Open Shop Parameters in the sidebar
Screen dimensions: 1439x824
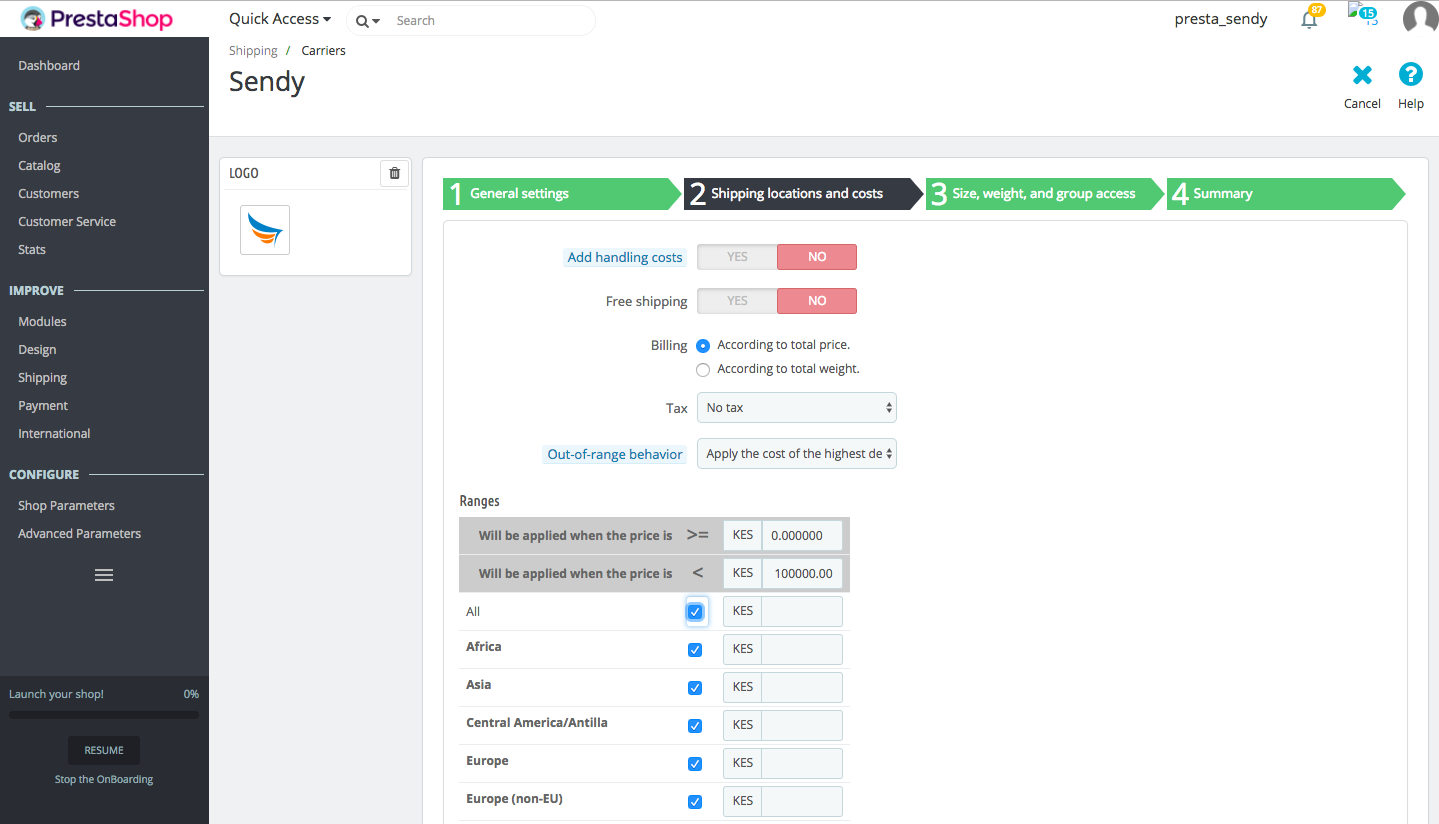coord(66,506)
